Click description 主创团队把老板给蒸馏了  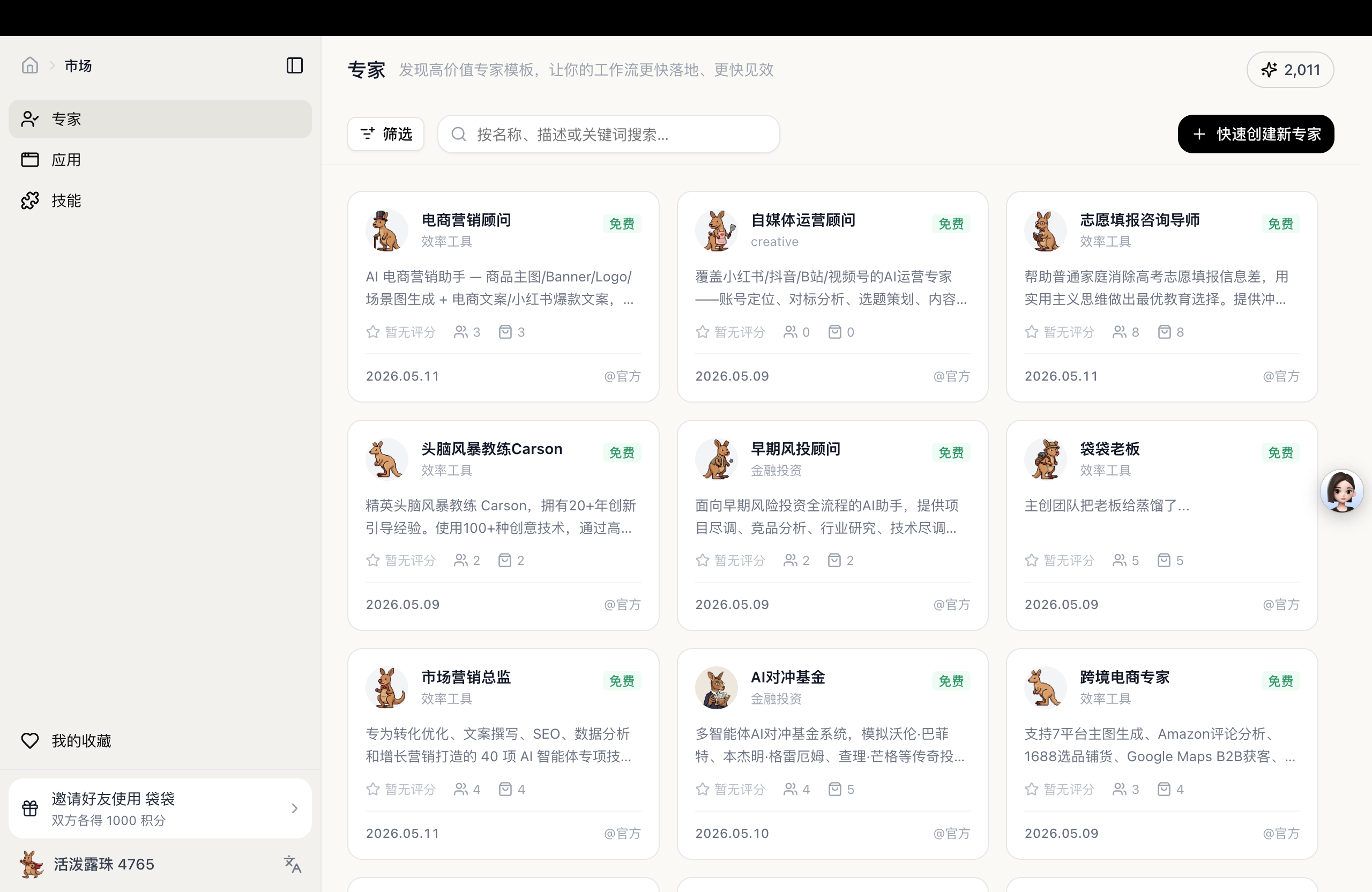[1106, 505]
